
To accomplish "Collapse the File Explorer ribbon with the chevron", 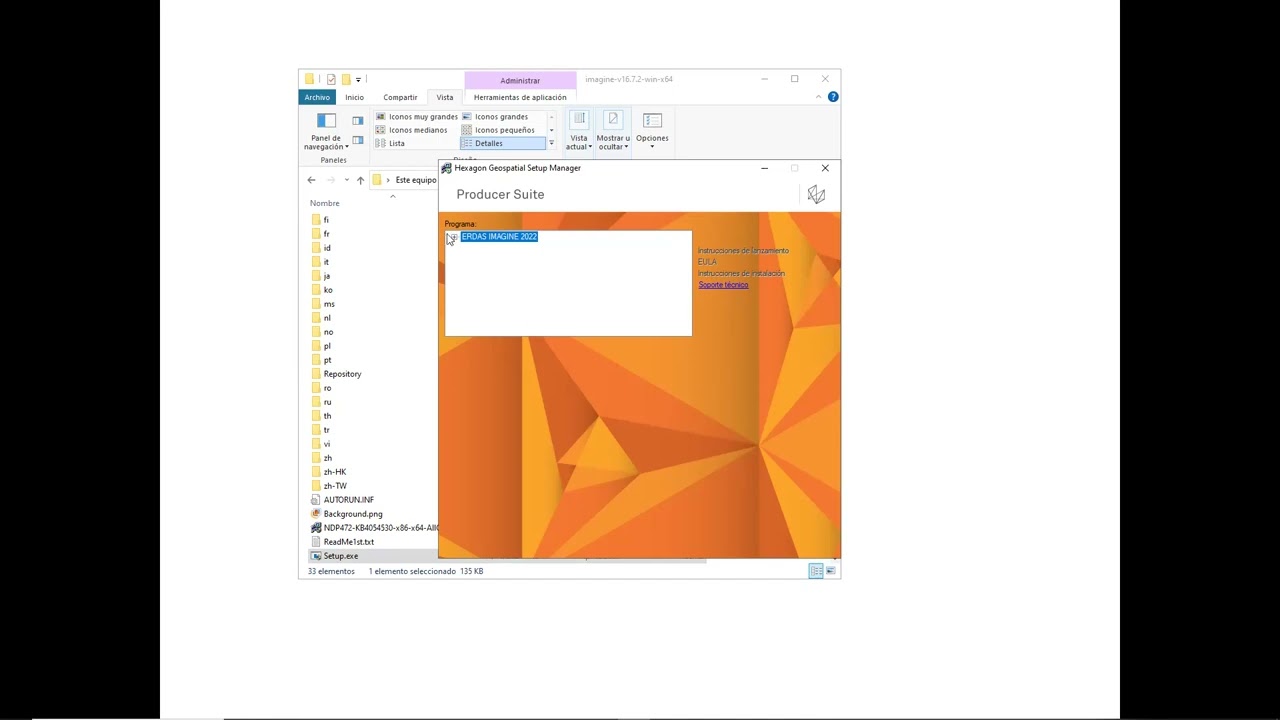I will (x=818, y=97).
